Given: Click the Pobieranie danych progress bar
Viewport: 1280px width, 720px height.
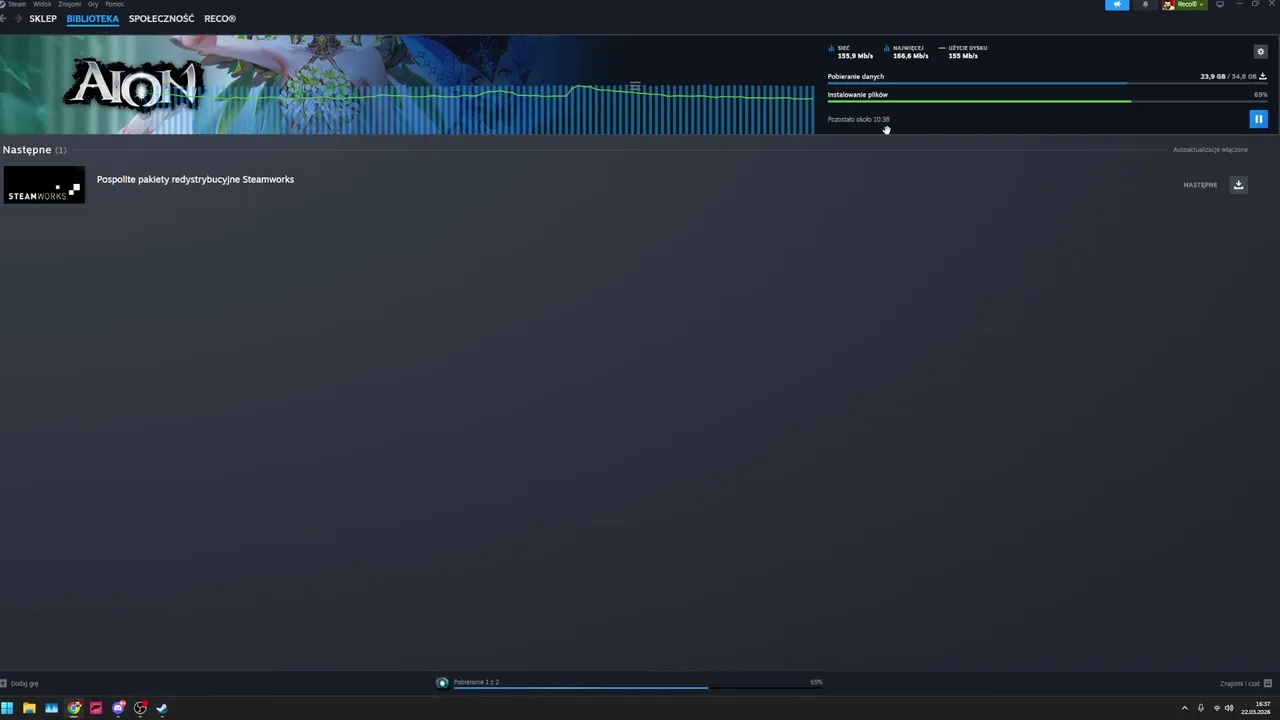Looking at the screenshot, I should [x=1047, y=83].
